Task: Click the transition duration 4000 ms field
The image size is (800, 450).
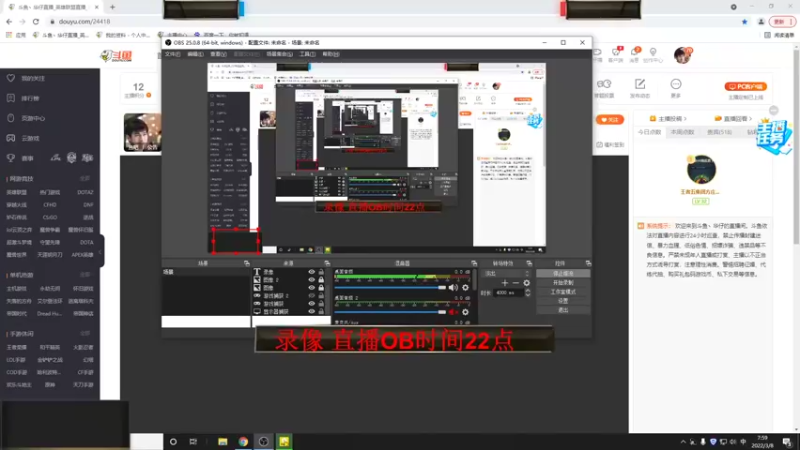Action: coord(509,293)
